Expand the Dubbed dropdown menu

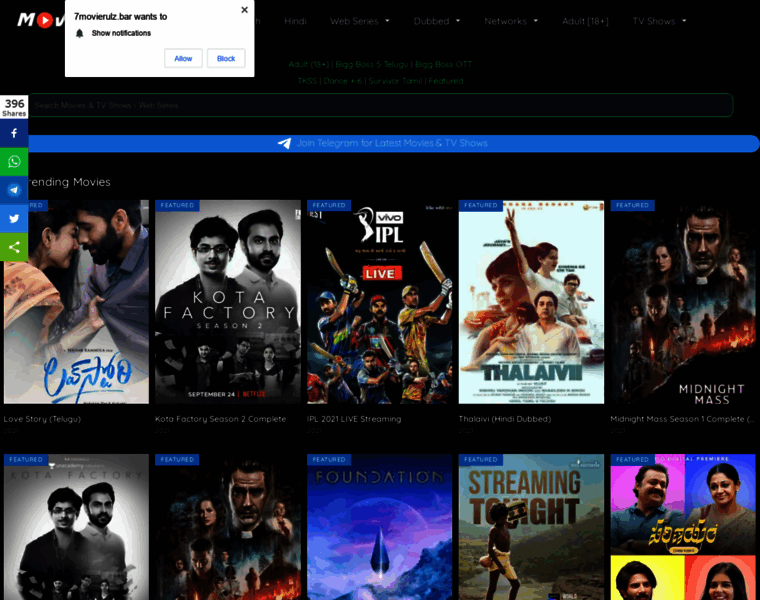tap(437, 21)
